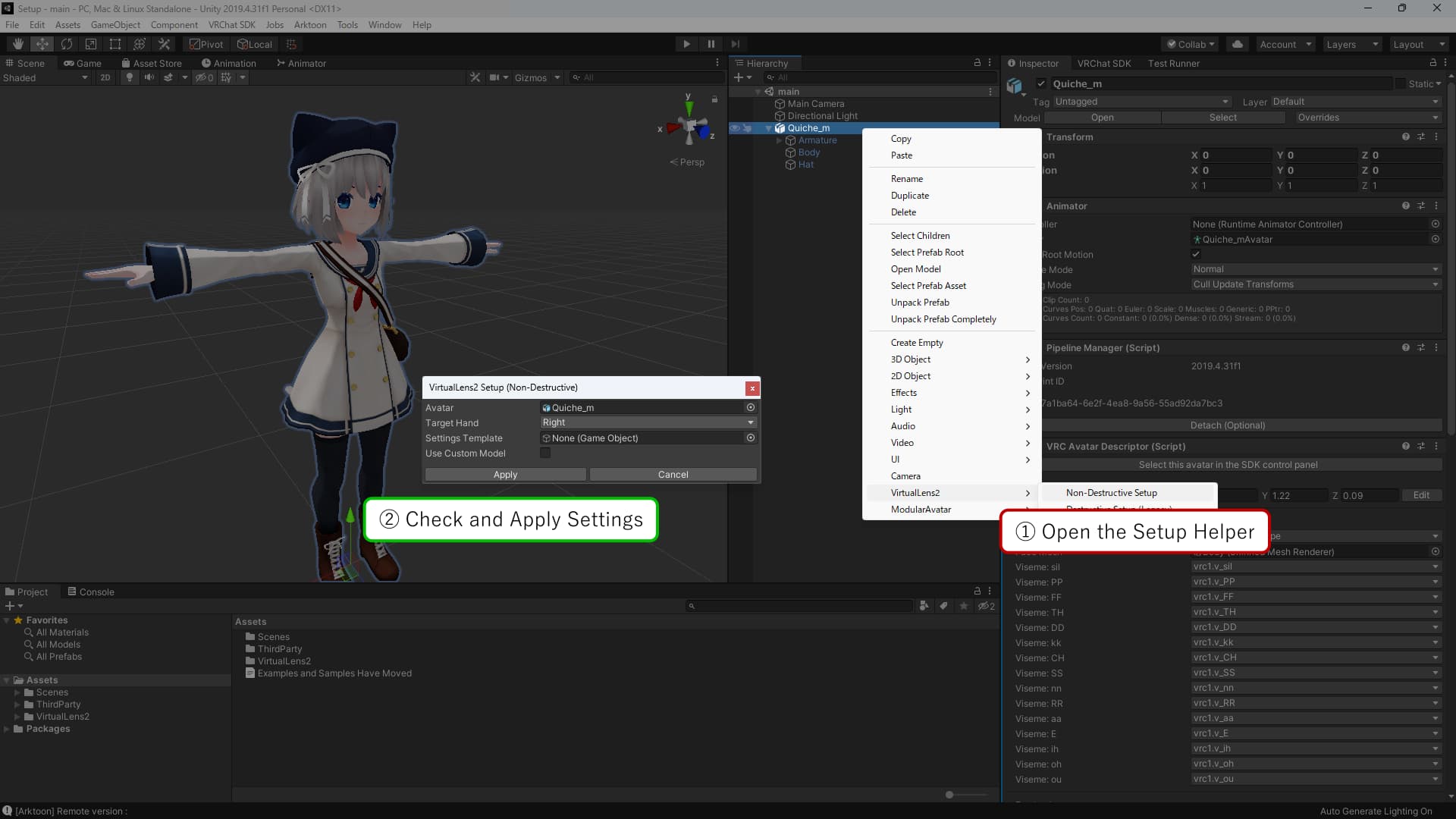Click the Play button
This screenshot has width=1456, height=819.
686,44
